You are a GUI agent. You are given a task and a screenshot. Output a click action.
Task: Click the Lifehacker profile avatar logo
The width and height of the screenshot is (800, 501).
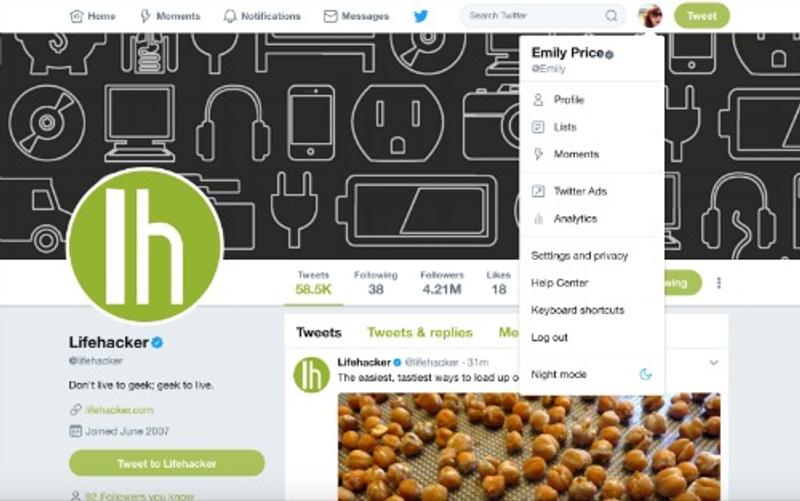click(x=145, y=245)
